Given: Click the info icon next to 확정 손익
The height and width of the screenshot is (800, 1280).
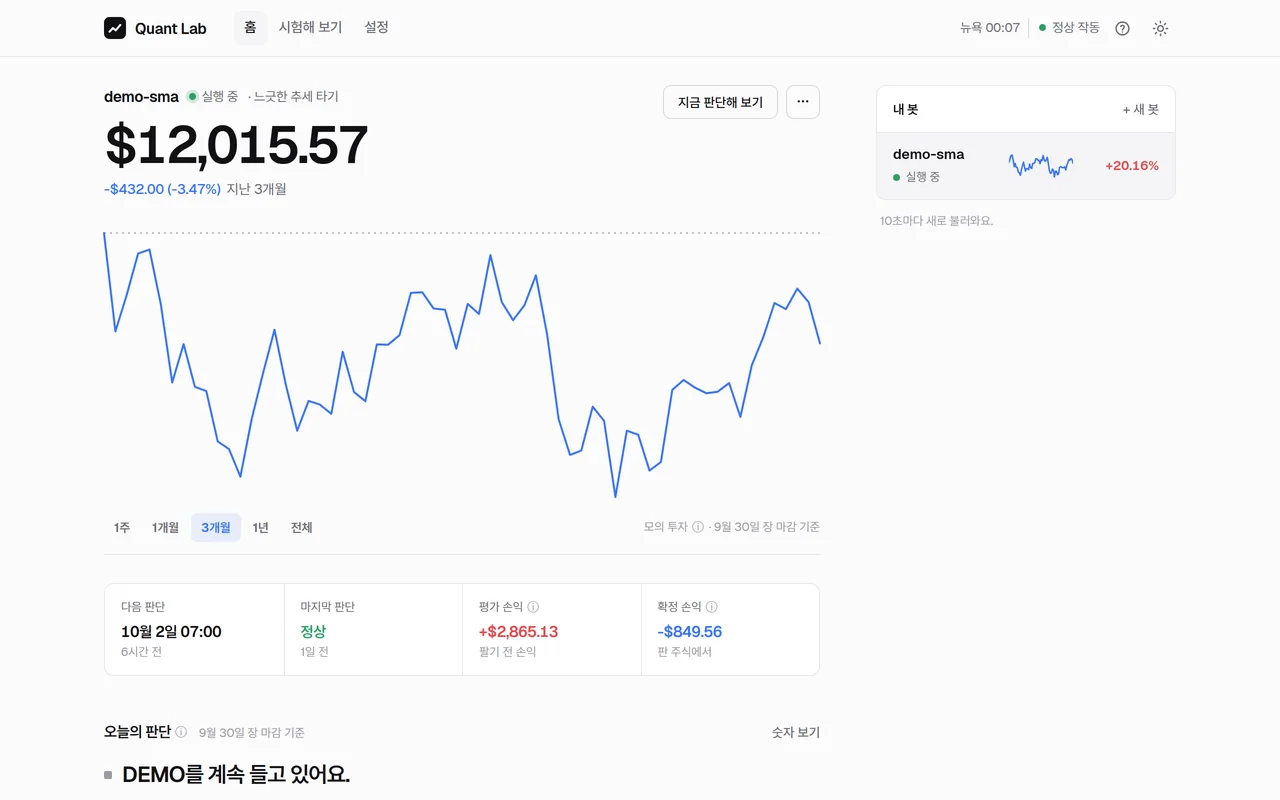Looking at the screenshot, I should click(x=711, y=607).
